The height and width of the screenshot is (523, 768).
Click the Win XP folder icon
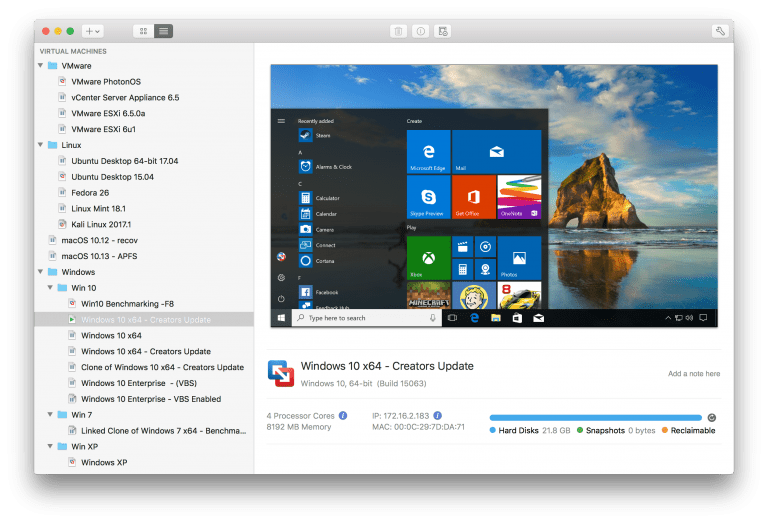coord(62,446)
